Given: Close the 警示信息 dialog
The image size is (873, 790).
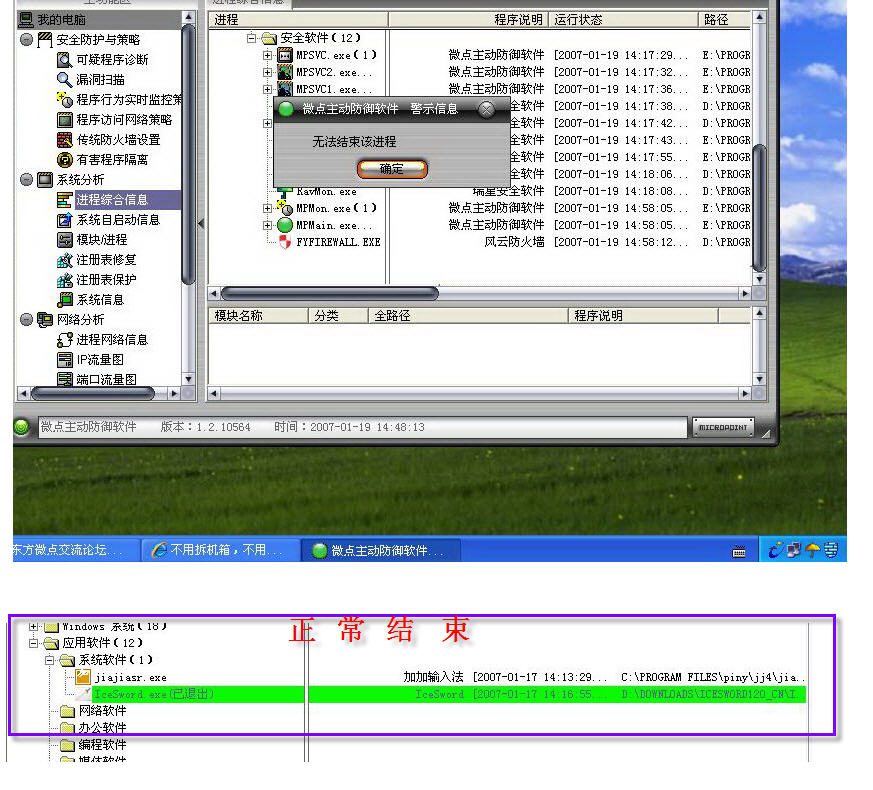Looking at the screenshot, I should coord(486,109).
